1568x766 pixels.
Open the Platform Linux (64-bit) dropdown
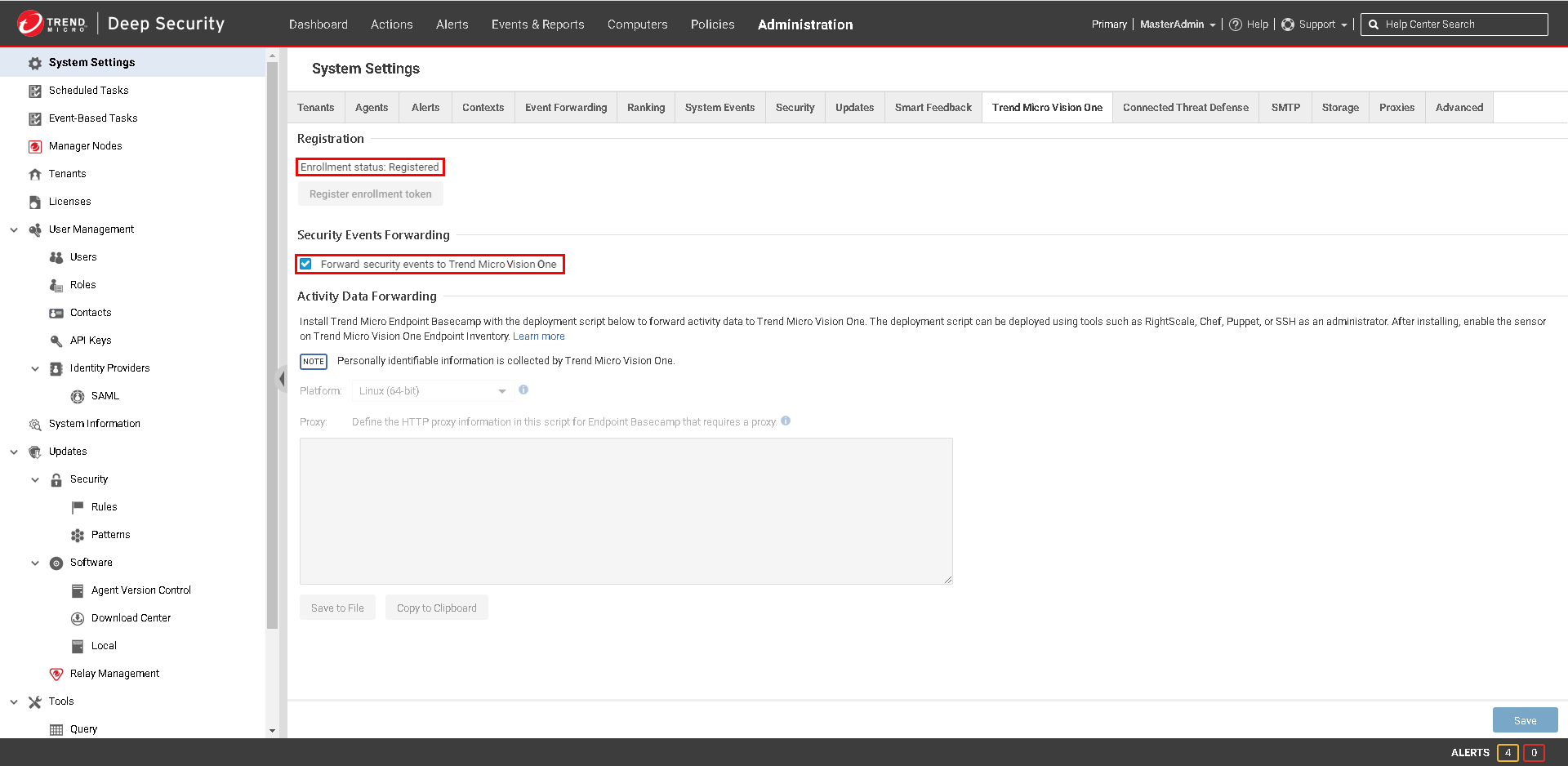431,391
